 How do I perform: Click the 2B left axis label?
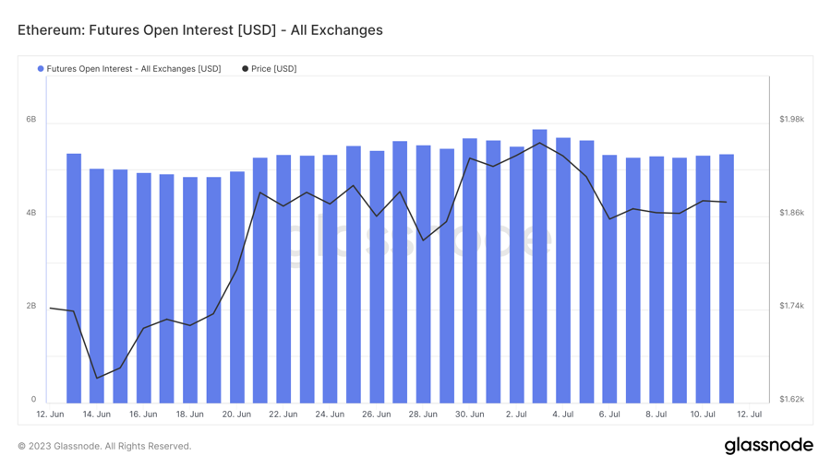31,306
